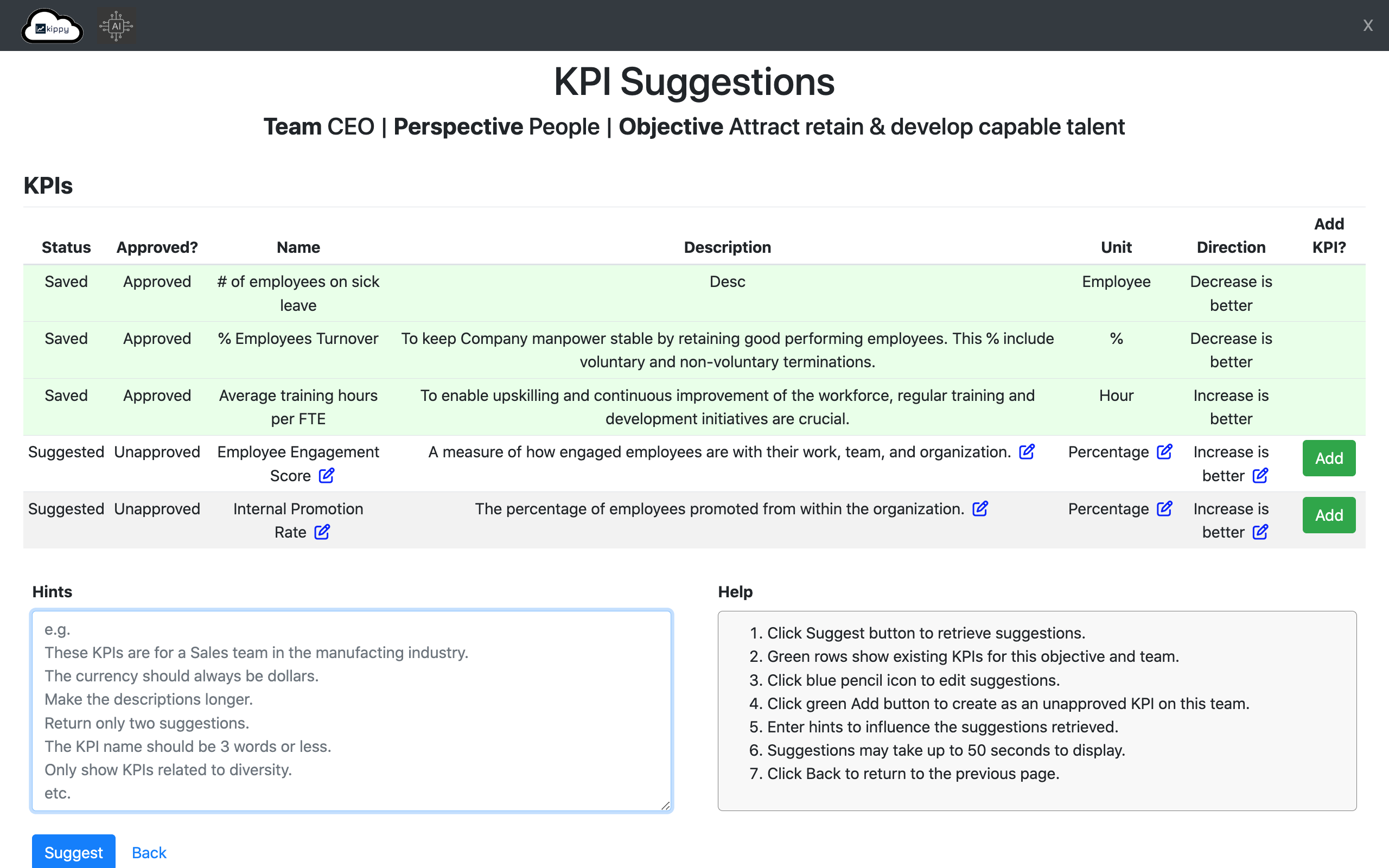Edit the Percentage unit for Internal Promotion Rate
This screenshot has width=1389, height=868.
(1164, 509)
